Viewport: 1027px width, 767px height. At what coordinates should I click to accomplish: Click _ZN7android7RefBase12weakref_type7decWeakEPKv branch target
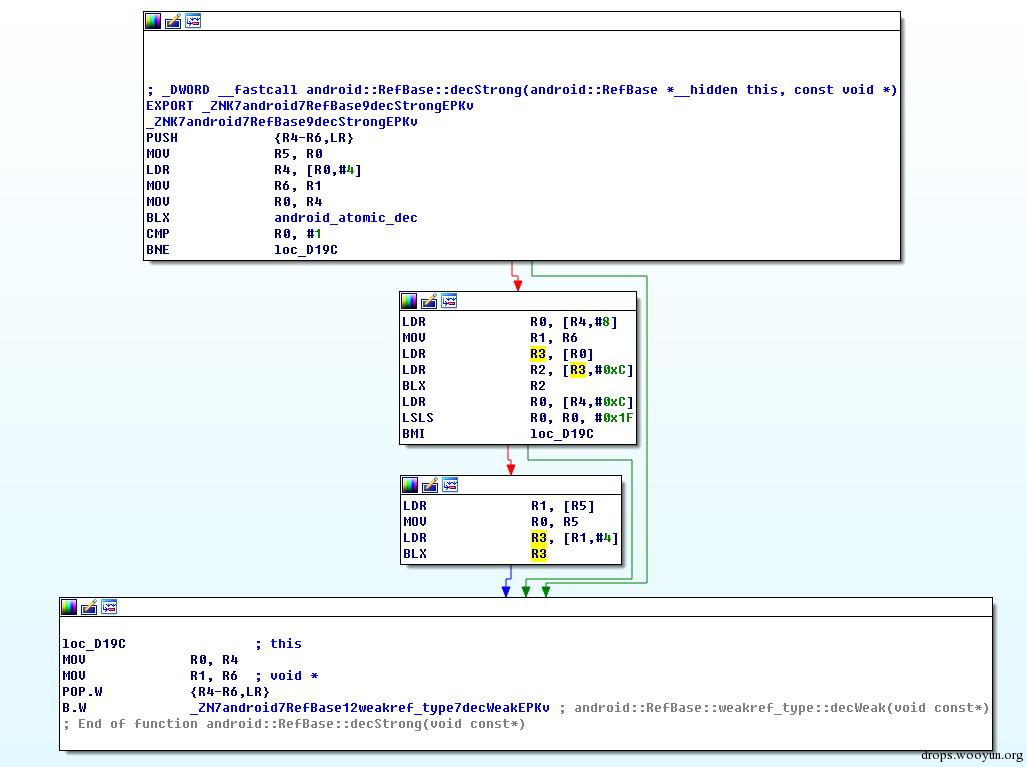[x=369, y=707]
